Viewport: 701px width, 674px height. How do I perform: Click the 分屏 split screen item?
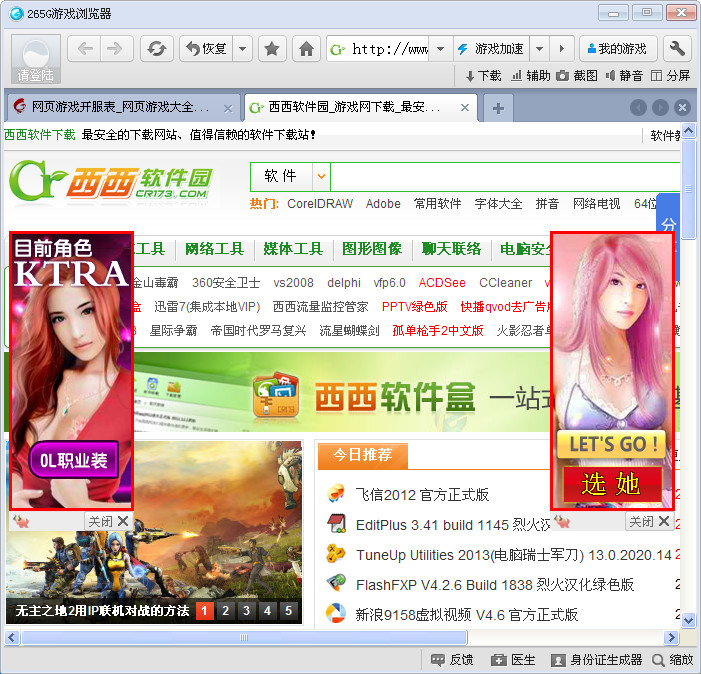pyautogui.click(x=670, y=76)
